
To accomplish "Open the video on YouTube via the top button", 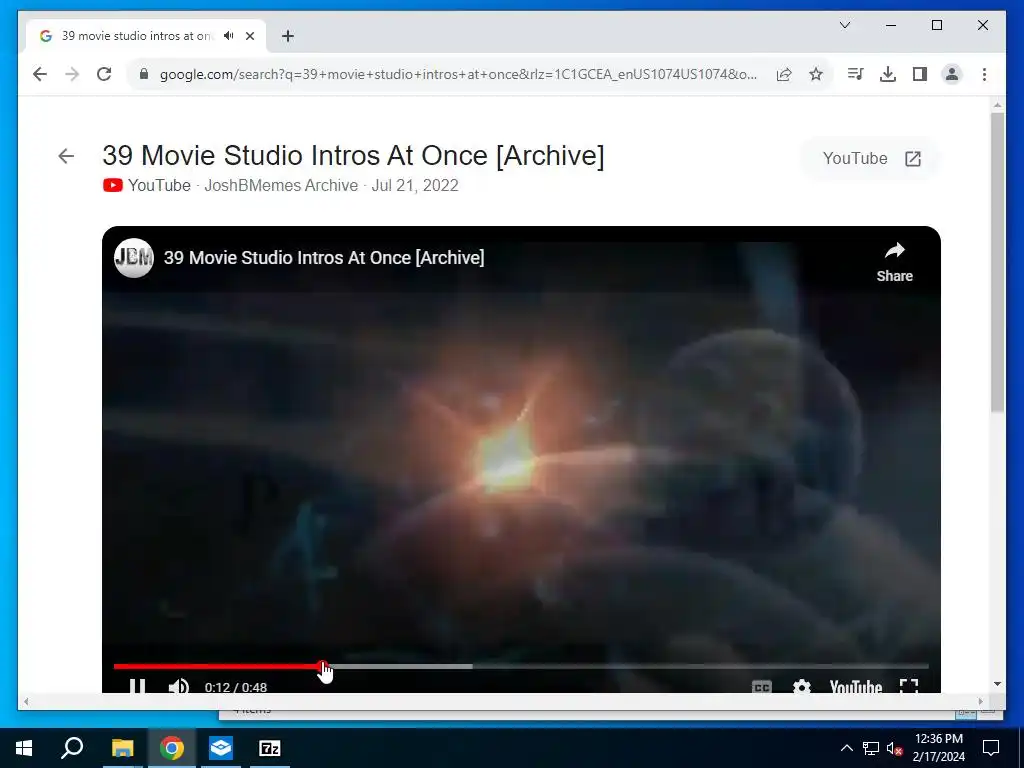I will click(x=871, y=159).
